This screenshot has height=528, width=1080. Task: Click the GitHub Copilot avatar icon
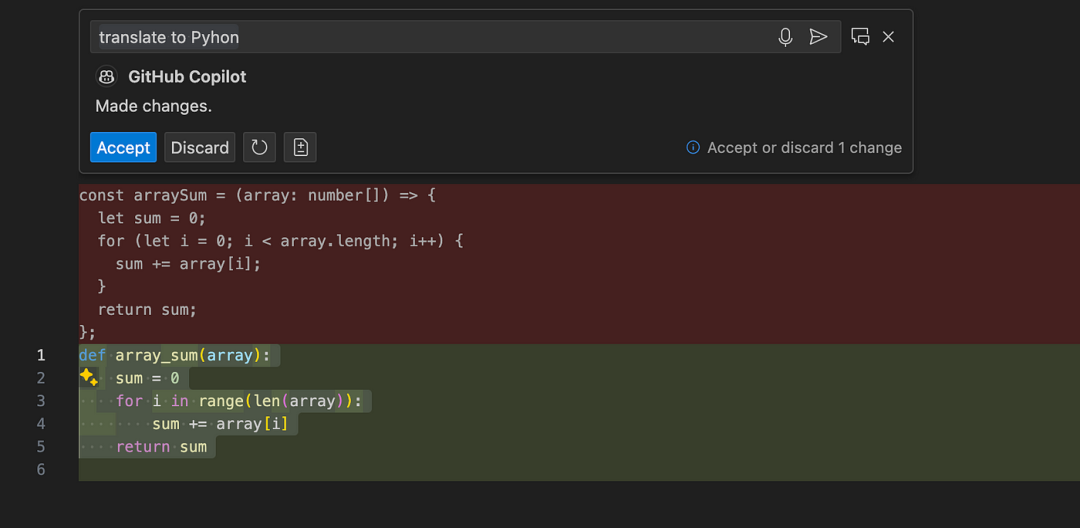pos(107,77)
